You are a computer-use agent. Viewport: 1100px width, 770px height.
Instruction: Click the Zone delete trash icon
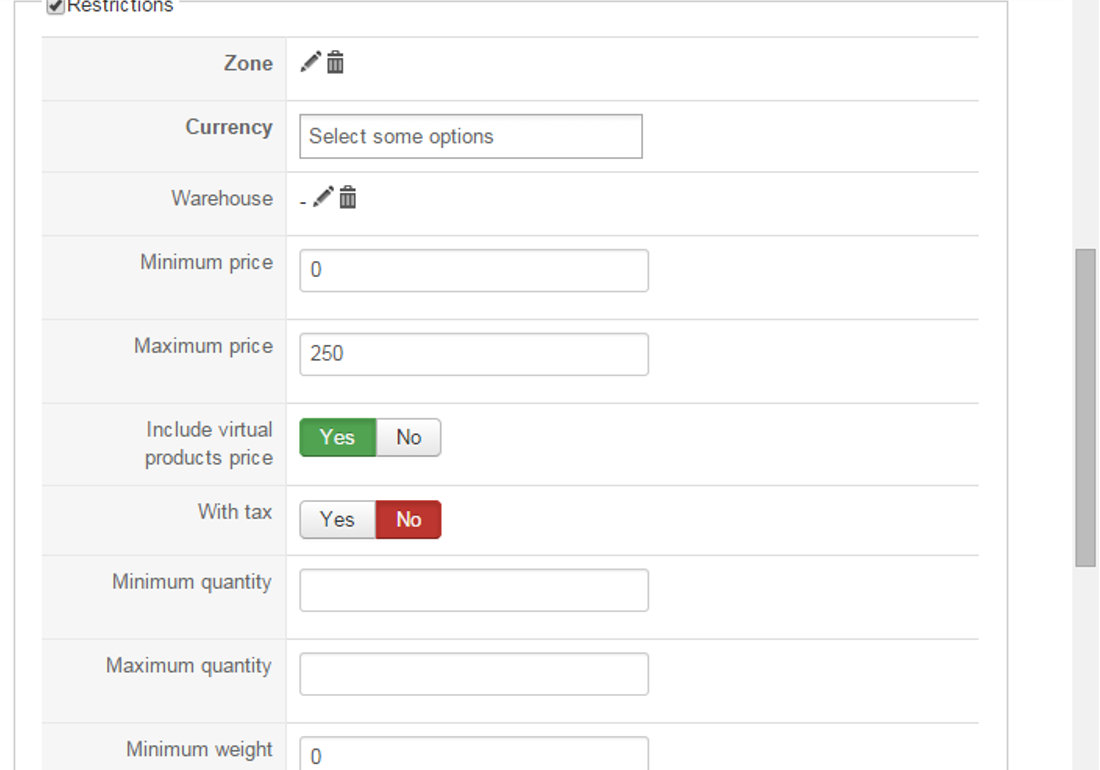336,63
